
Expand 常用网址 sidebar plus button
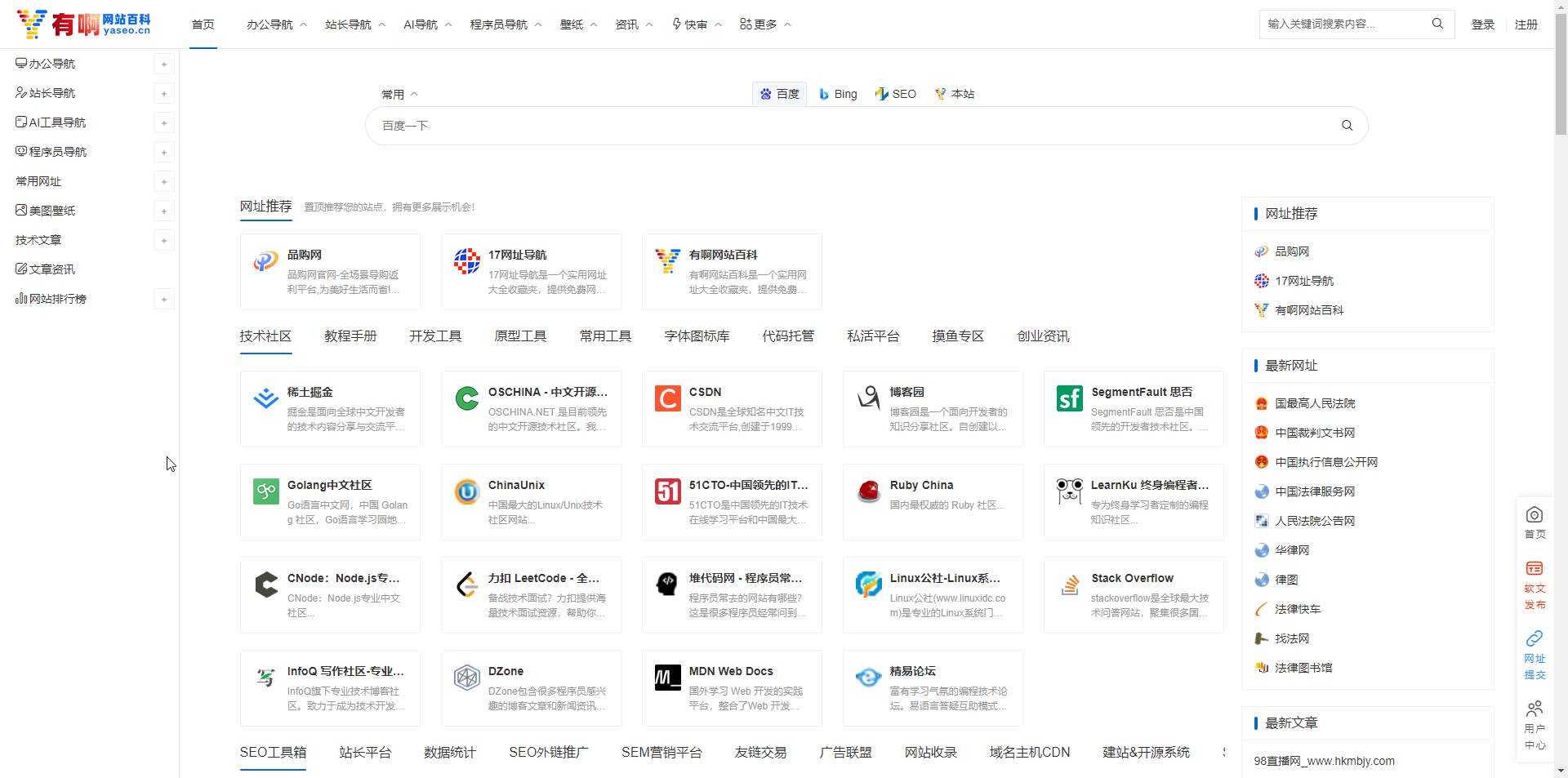click(164, 182)
